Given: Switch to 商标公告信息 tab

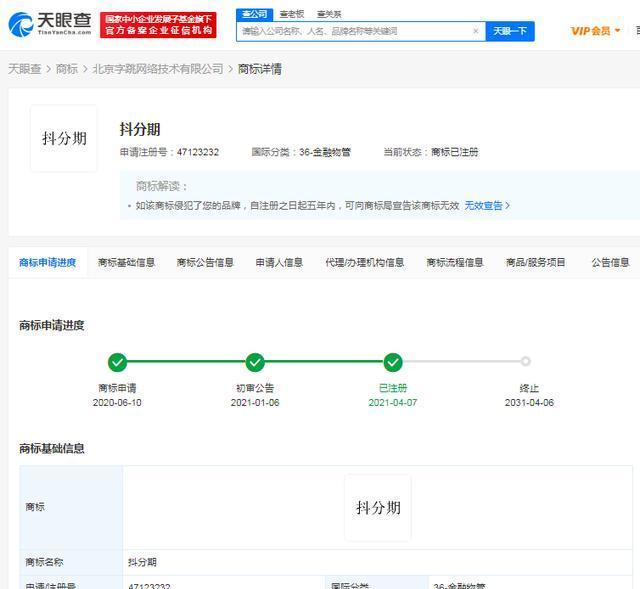Looking at the screenshot, I should click(x=205, y=262).
